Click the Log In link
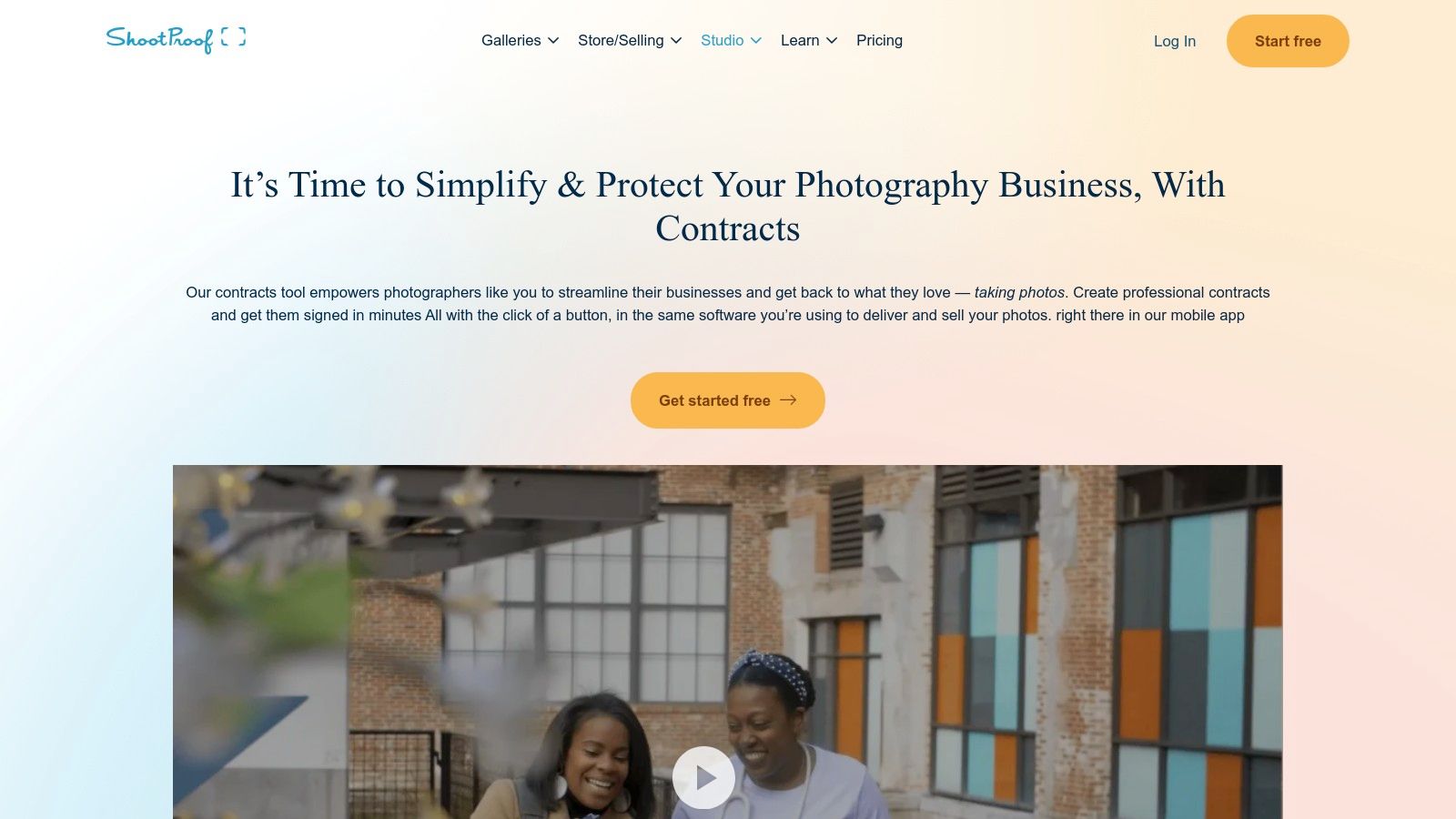The width and height of the screenshot is (1456, 819). point(1175,41)
